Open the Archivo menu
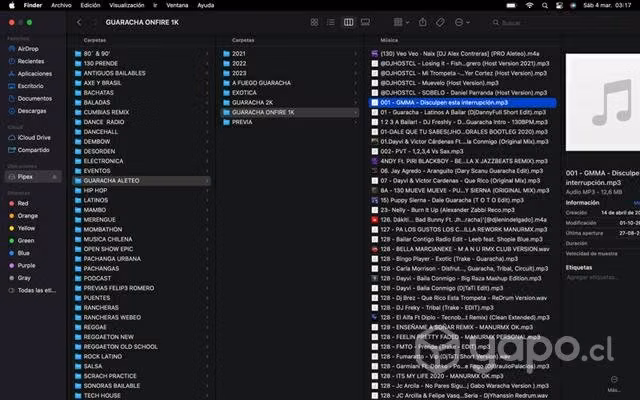640x400 pixels. point(61,5)
